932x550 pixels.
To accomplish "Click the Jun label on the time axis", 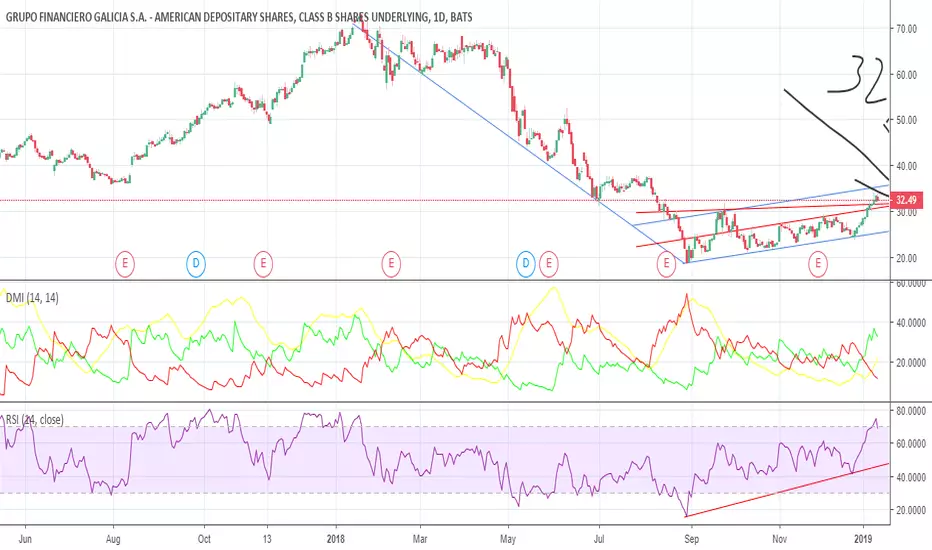I will (x=25, y=539).
